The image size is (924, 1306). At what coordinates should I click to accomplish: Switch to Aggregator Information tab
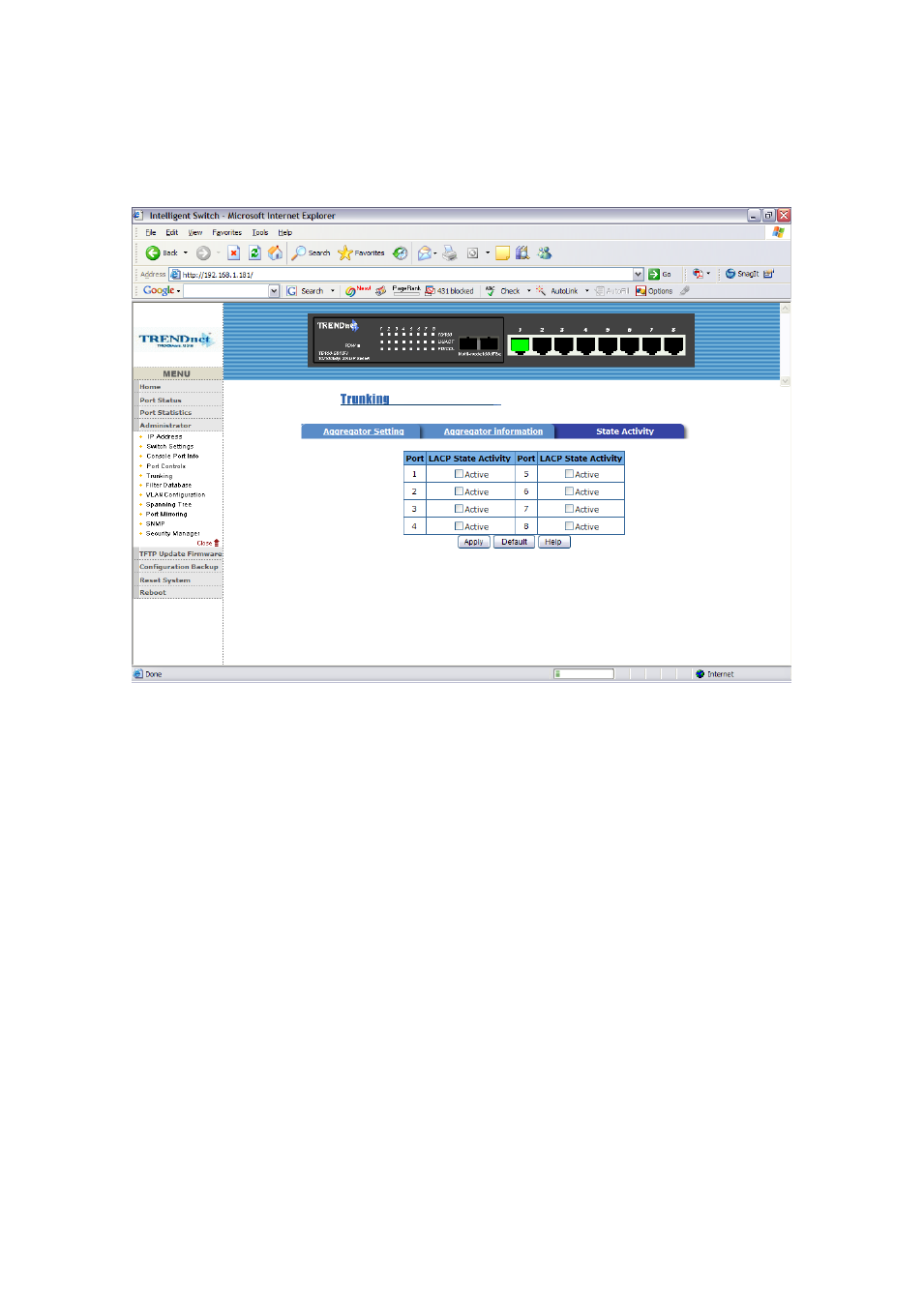(x=493, y=431)
